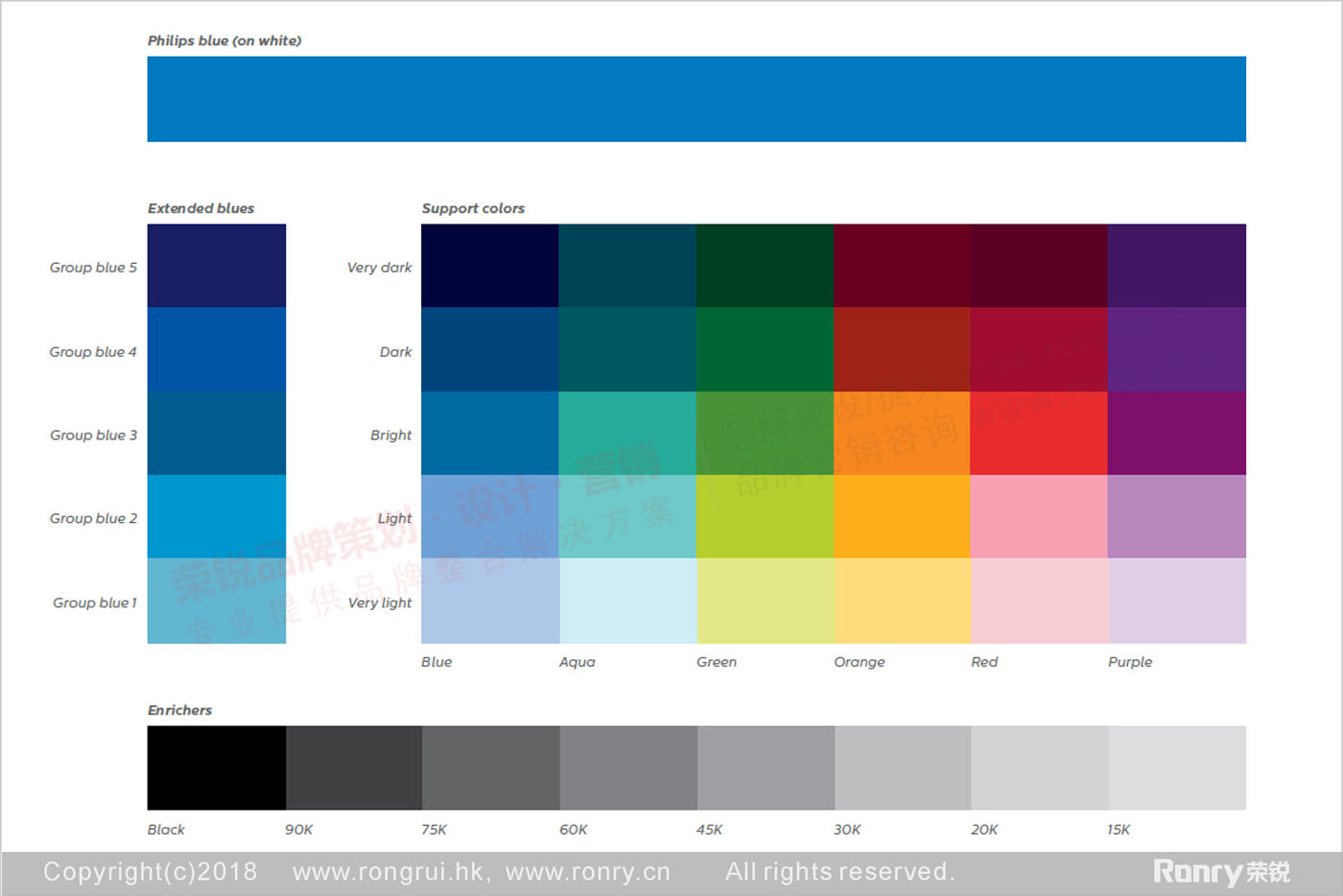This screenshot has height=896, width=1343.
Task: Choose the Dark Aqua support swatch
Action: pos(627,349)
